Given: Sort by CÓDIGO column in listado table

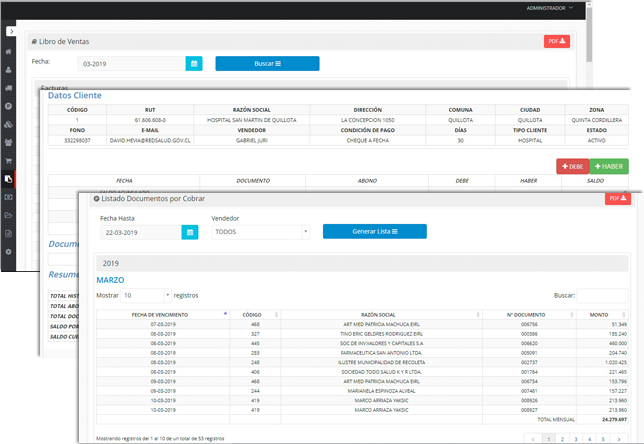Looking at the screenshot, I should 255,315.
